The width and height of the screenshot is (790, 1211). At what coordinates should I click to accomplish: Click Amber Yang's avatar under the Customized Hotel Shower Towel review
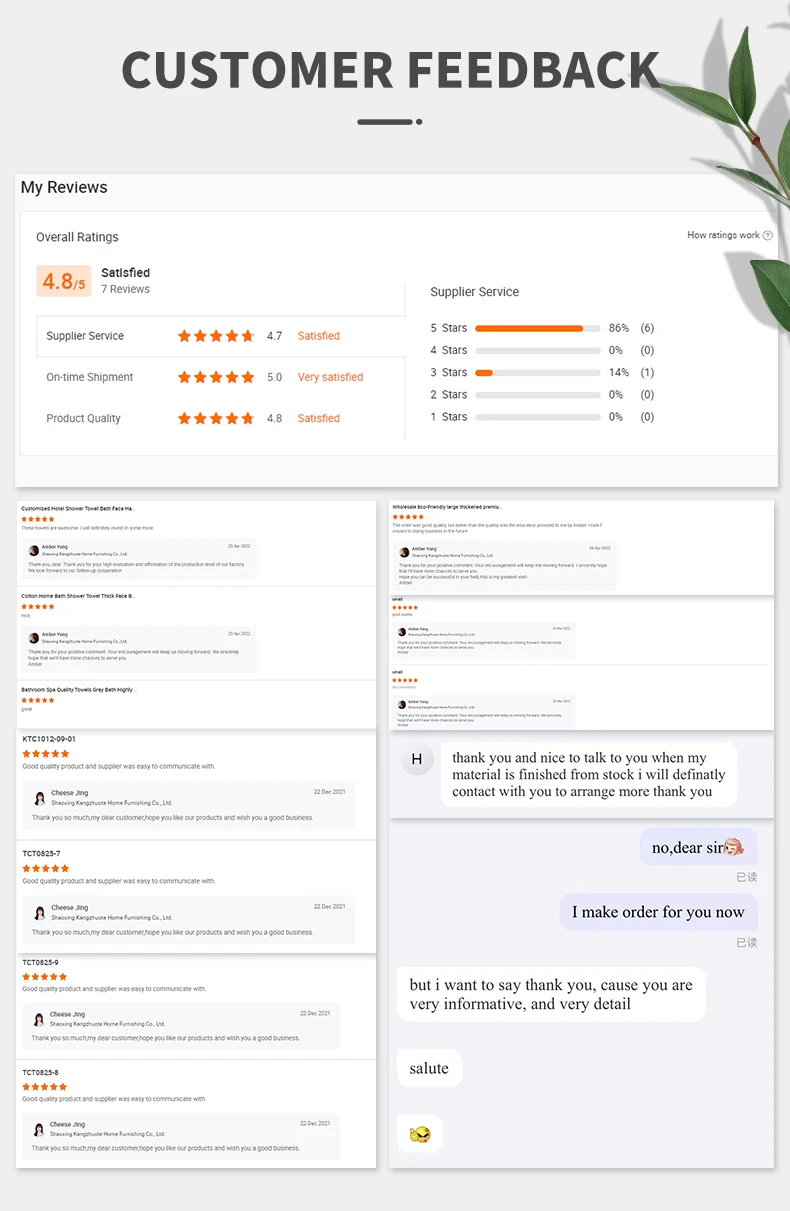point(34,550)
